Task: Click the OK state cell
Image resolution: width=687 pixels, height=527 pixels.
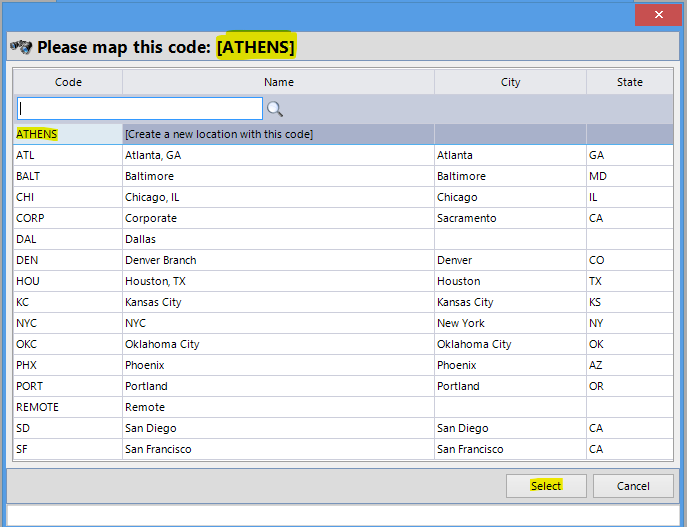Action: [x=630, y=344]
